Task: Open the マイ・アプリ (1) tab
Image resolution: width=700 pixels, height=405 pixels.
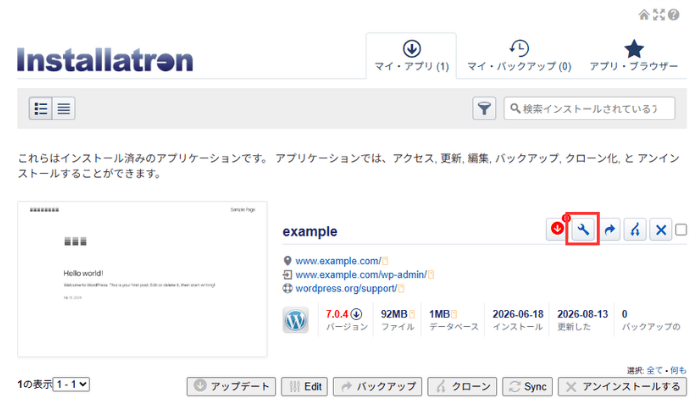Action: click(411, 56)
